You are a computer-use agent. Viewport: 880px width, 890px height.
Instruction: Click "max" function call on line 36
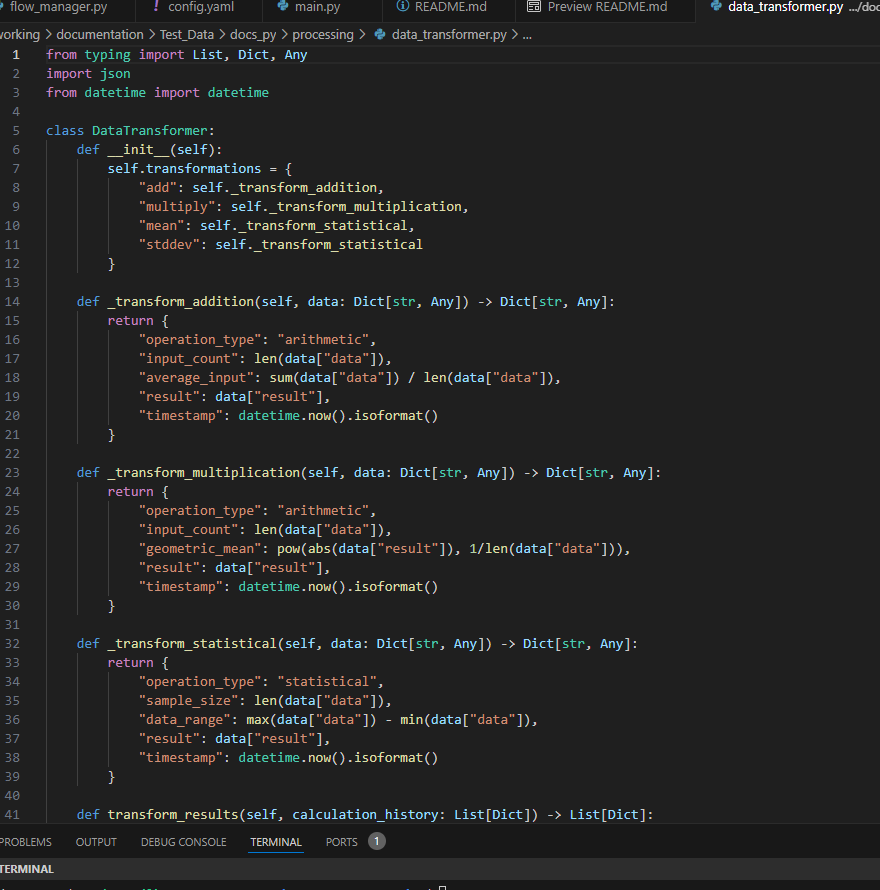point(258,719)
